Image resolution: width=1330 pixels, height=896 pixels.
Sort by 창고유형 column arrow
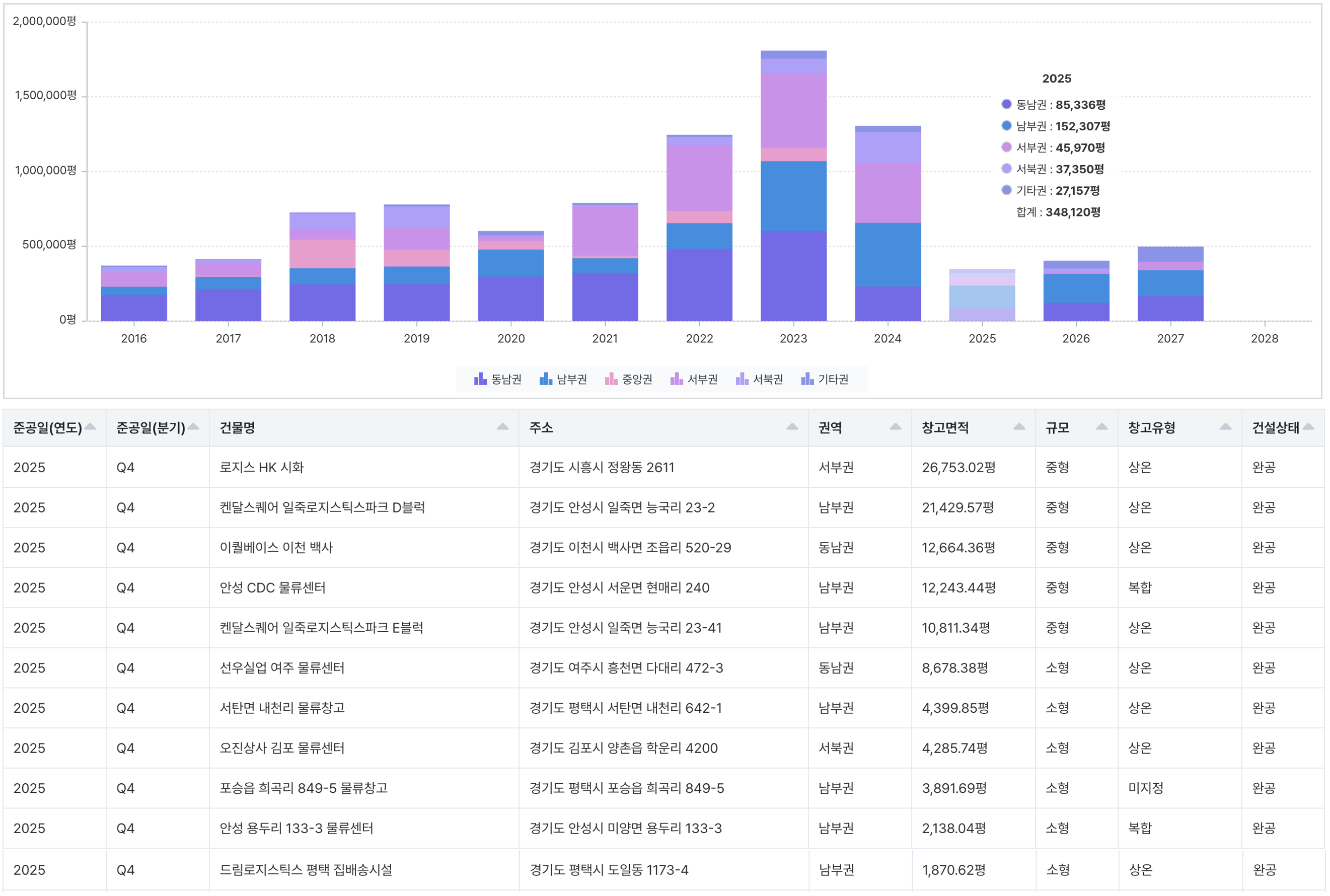coord(1225,427)
